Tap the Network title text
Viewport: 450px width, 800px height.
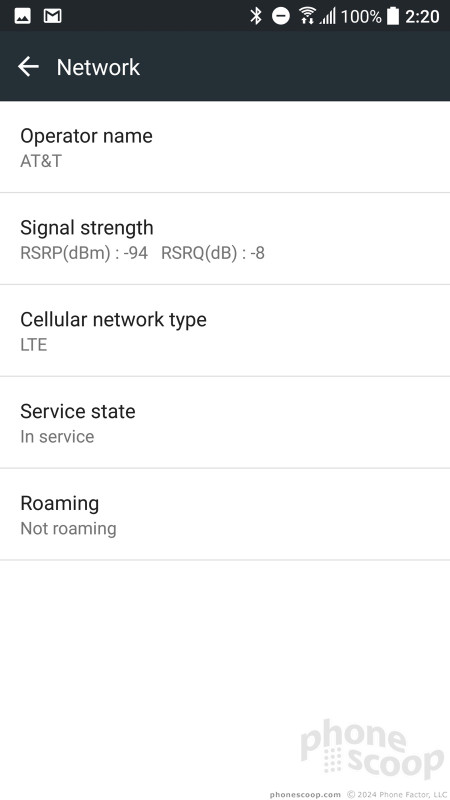98,67
